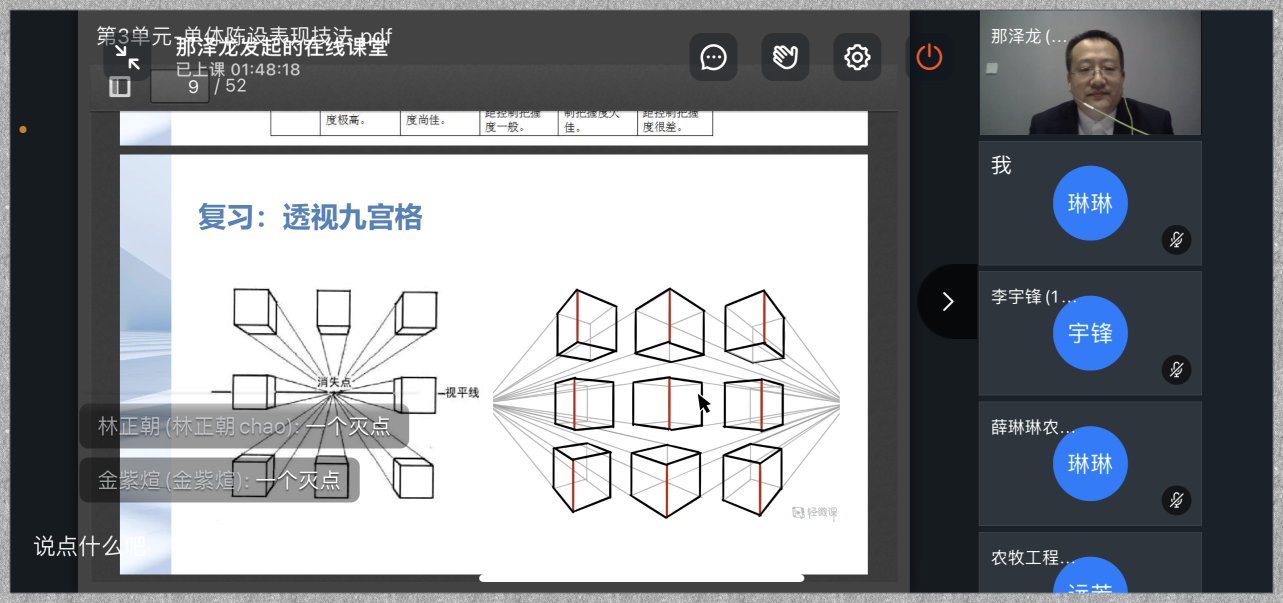Click the page number field showing 9
Viewport: 1283px width, 603px height.
[181, 86]
